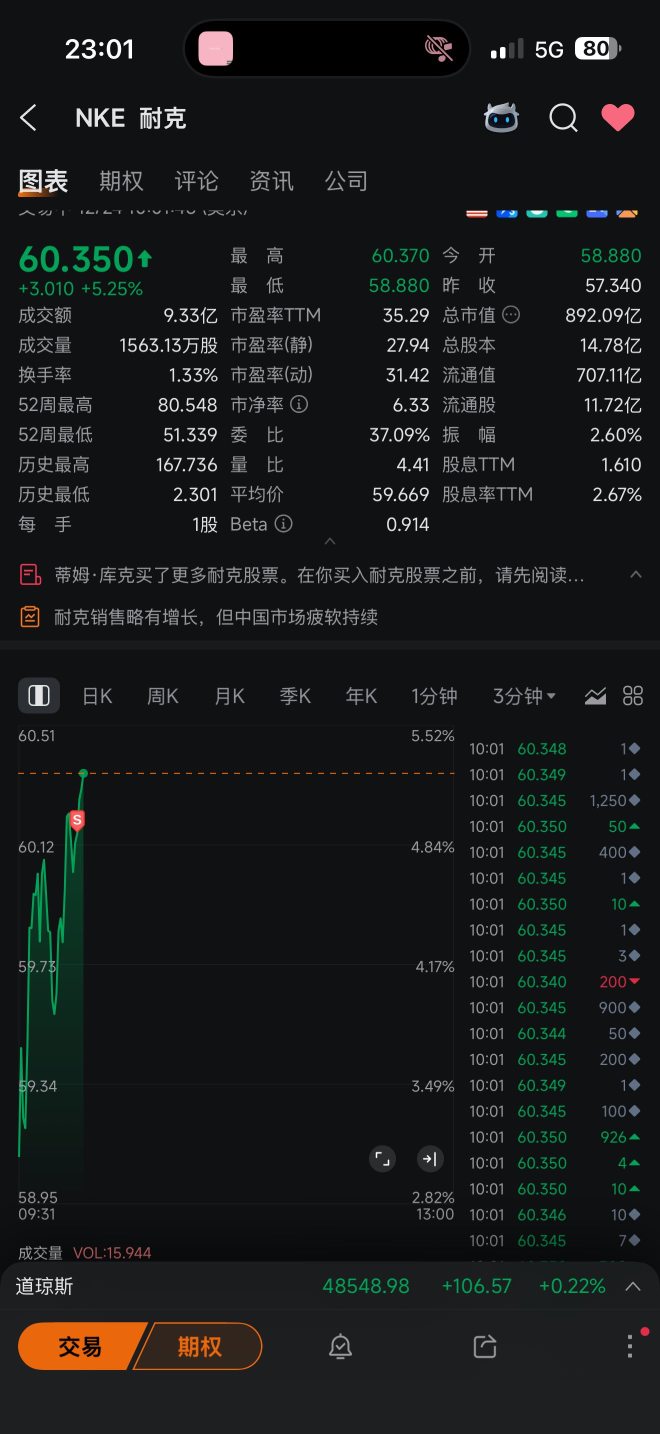This screenshot has width=660, height=1434.
Task: Open the search magnifier icon
Action: 563,118
